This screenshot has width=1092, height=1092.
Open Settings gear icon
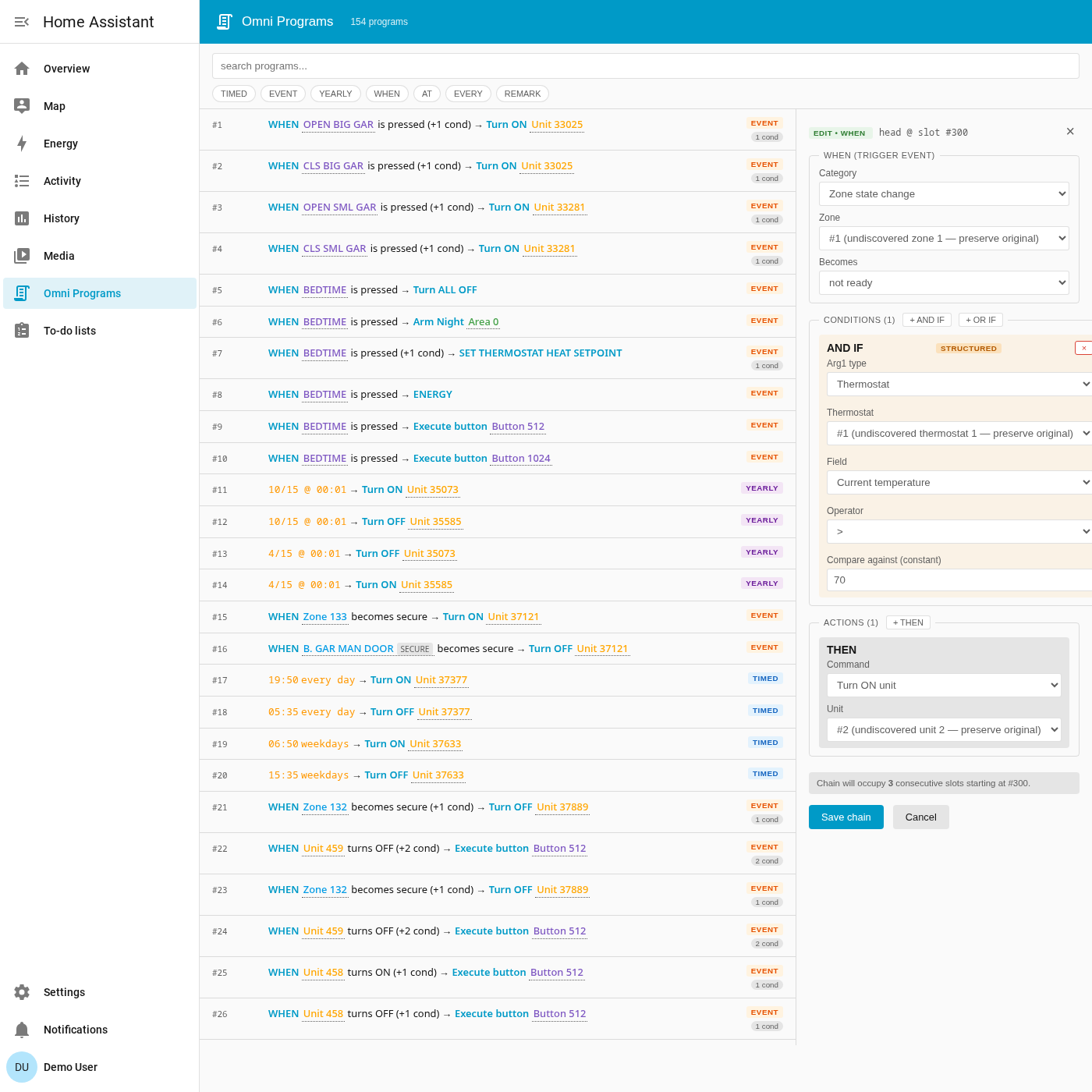pos(22,992)
